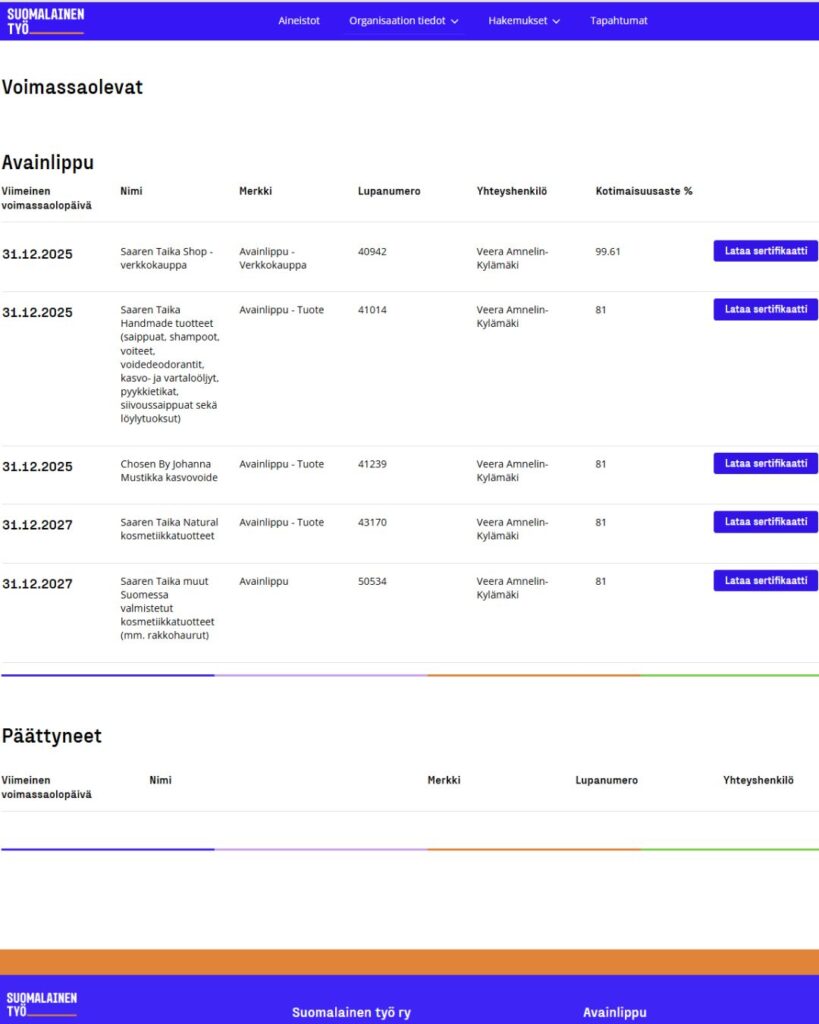
Task: Click permit number 41014
Action: [372, 310]
